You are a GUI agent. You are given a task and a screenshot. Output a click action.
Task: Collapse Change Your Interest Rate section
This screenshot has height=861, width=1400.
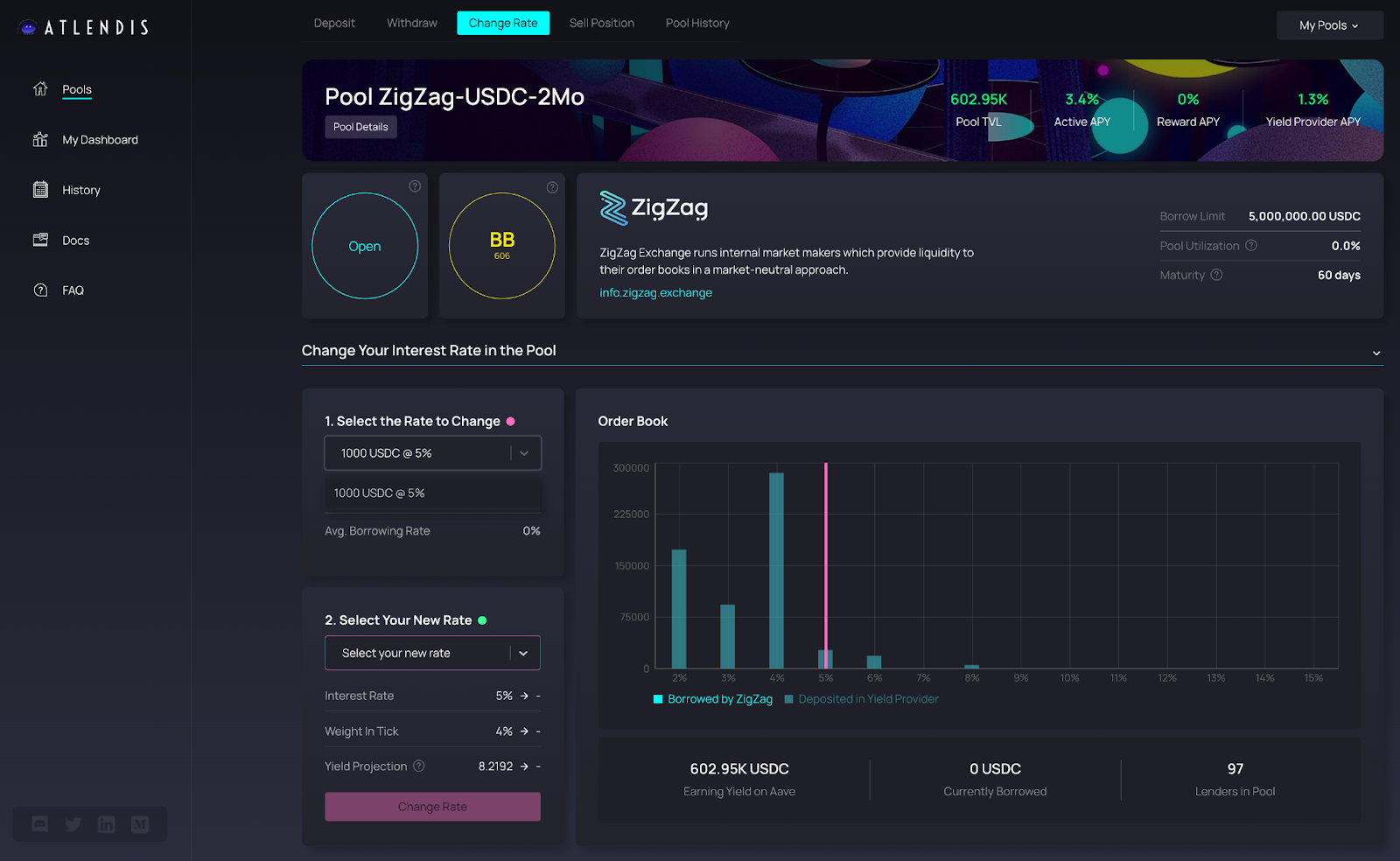[x=1376, y=353]
